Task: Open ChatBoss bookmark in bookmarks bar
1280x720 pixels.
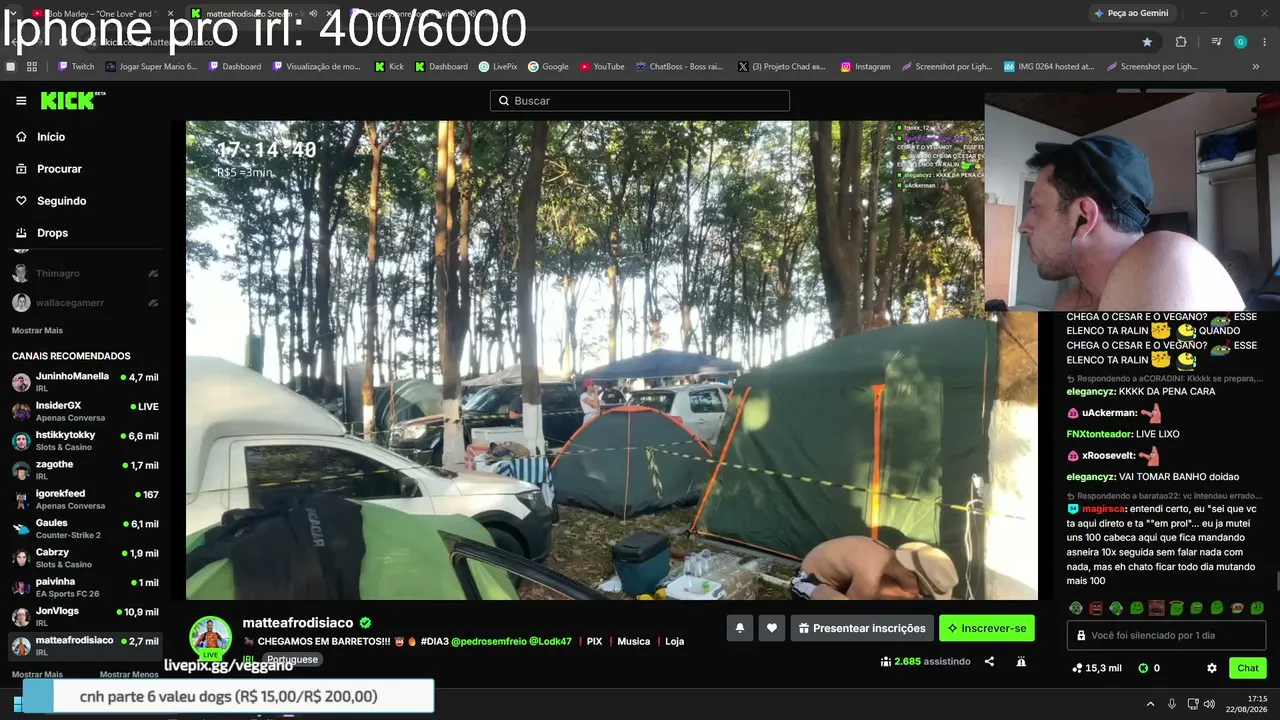Action: coord(679,67)
